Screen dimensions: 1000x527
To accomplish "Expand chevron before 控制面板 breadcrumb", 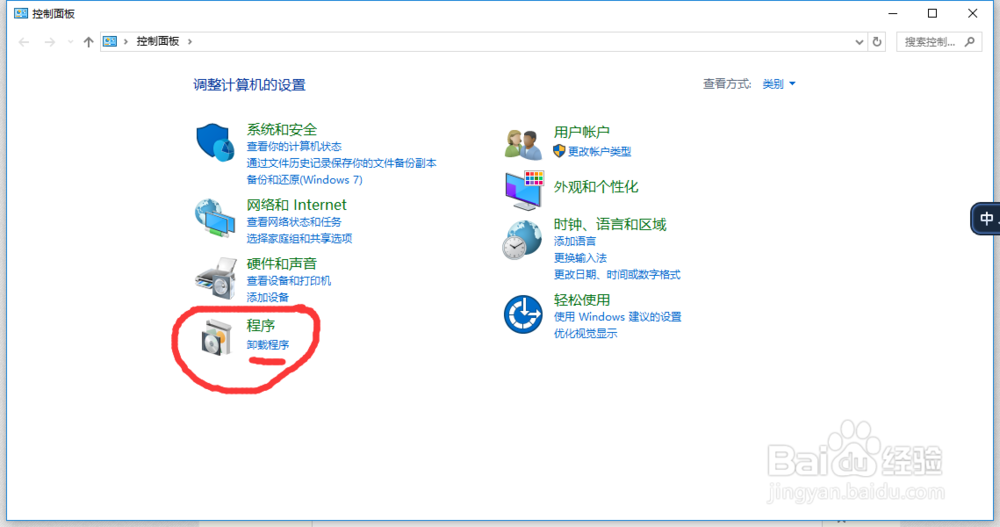I will (x=126, y=41).
